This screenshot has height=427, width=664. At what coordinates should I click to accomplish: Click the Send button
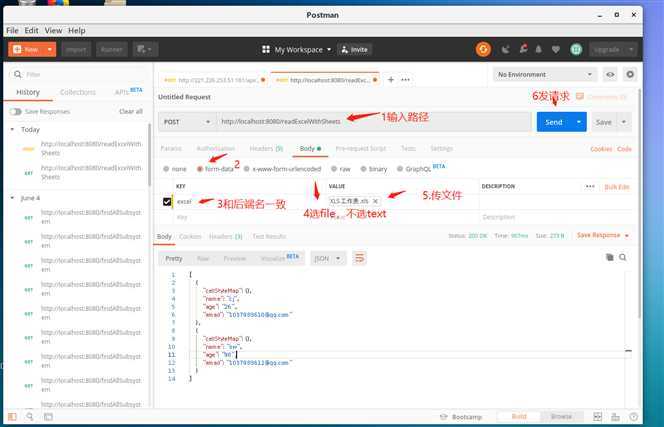point(553,122)
